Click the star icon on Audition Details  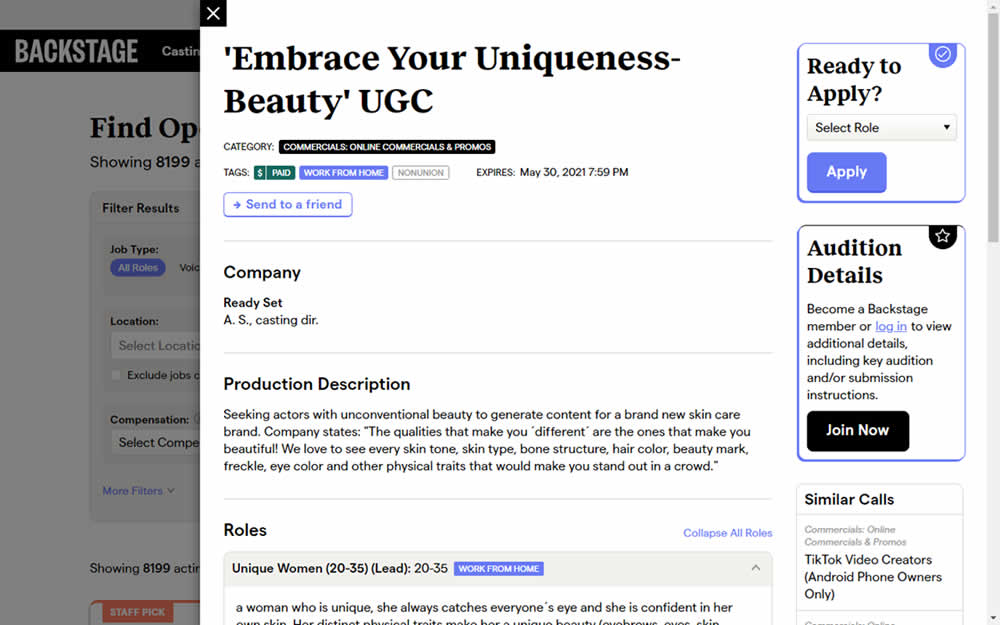point(942,236)
